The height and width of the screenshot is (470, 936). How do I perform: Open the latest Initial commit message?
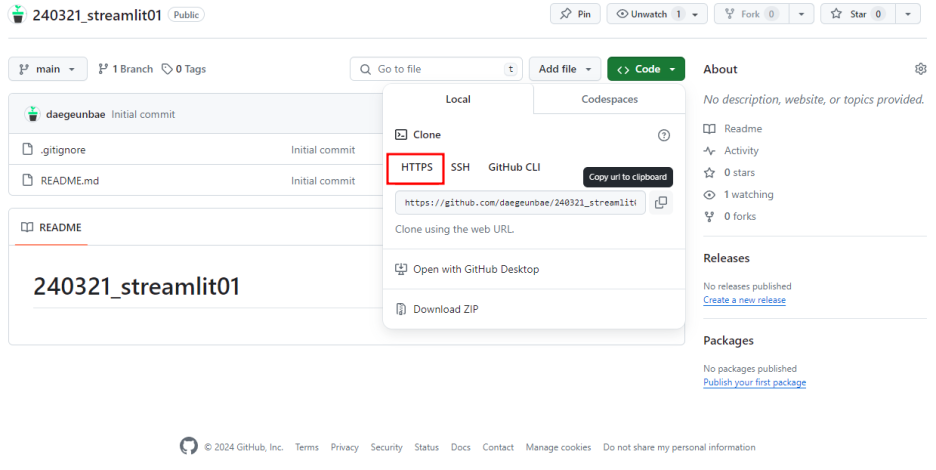pyautogui.click(x=143, y=114)
